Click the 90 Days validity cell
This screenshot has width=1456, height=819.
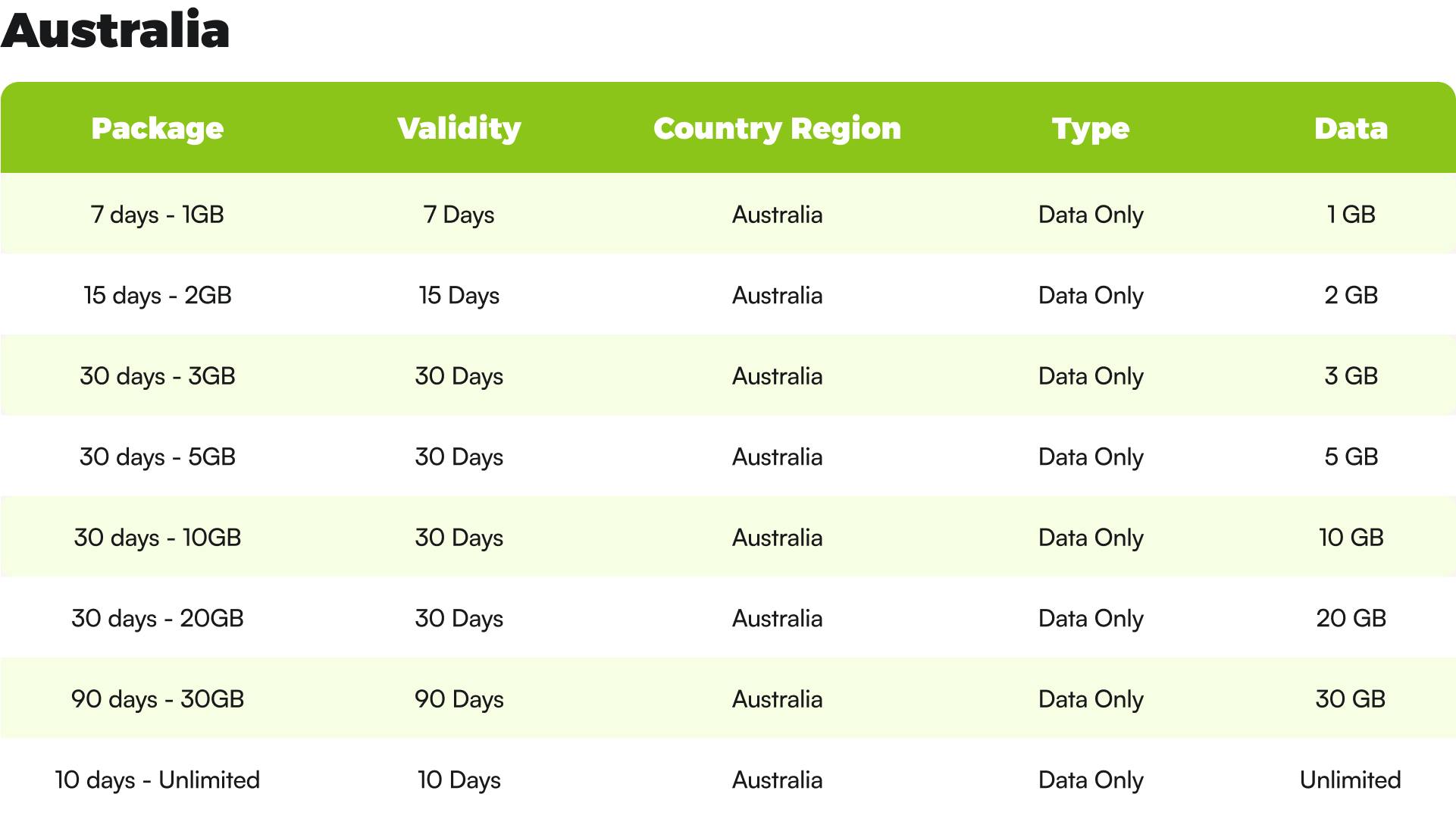[459, 698]
